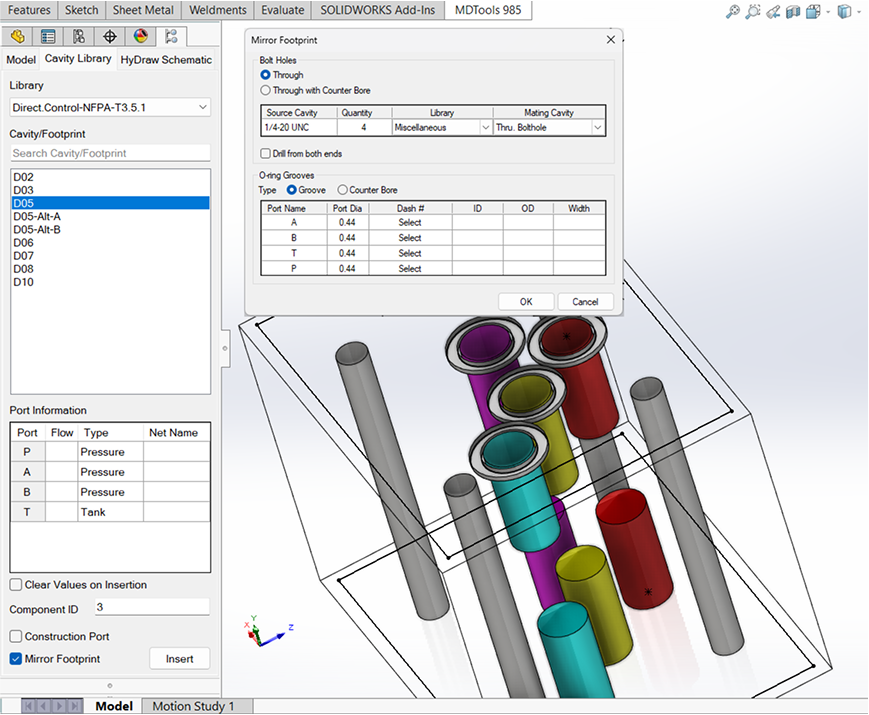Viewport: 869px width, 715px height.
Task: Open the ConfigurationManager panel icon
Action: (x=79, y=37)
